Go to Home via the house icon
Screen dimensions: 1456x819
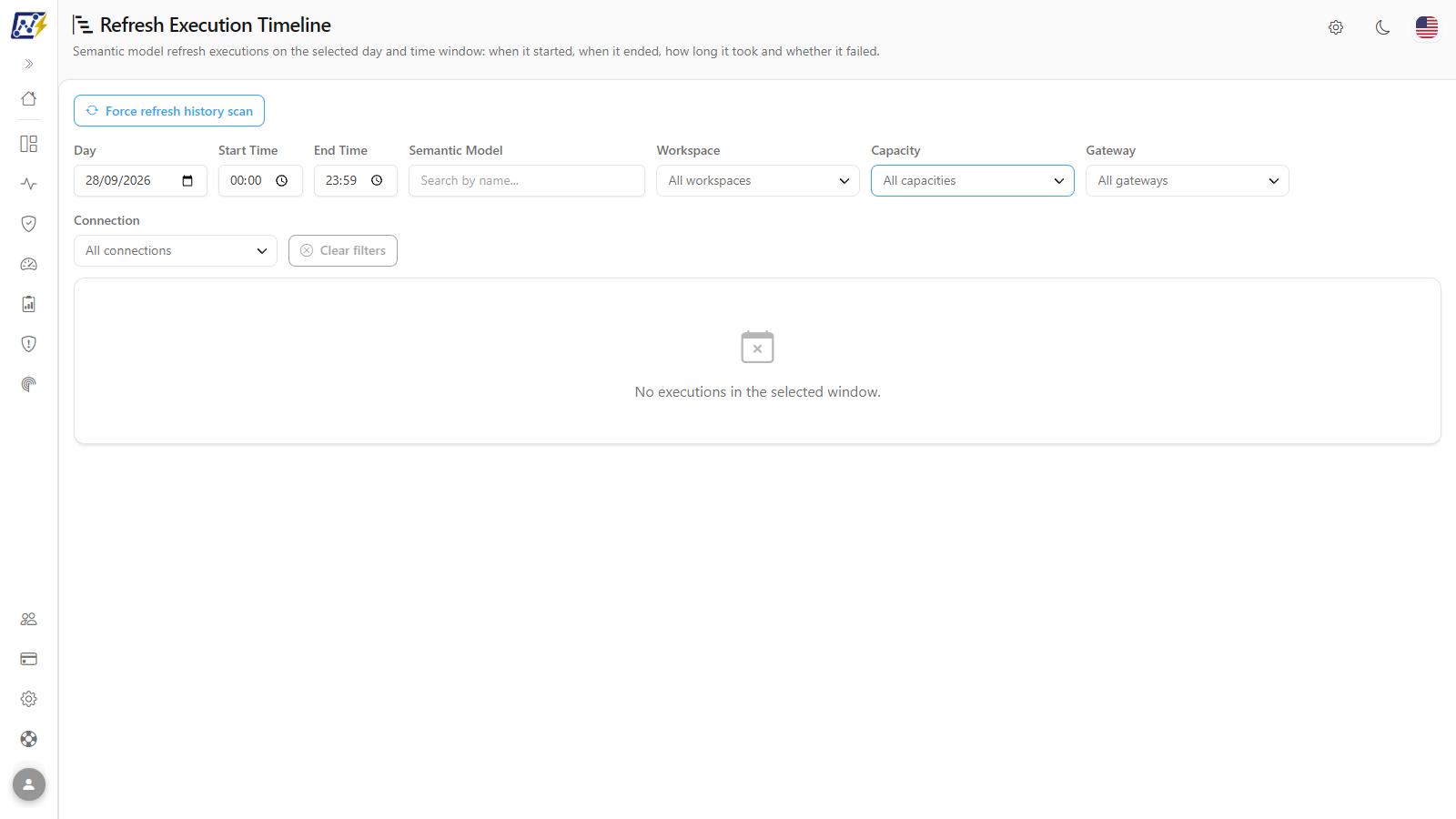pos(29,98)
